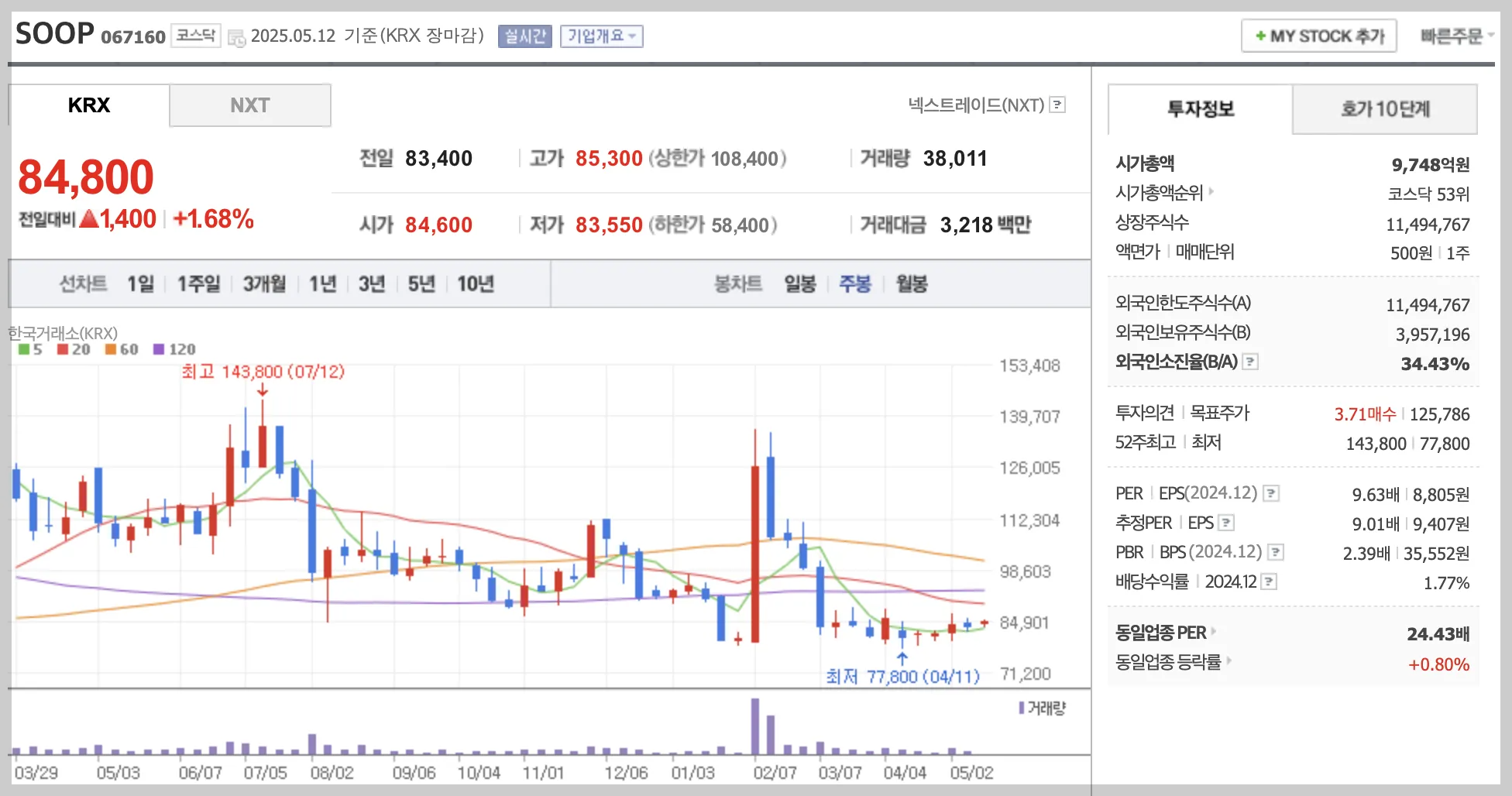Click purple 120-day moving average swatch

pyautogui.click(x=159, y=349)
